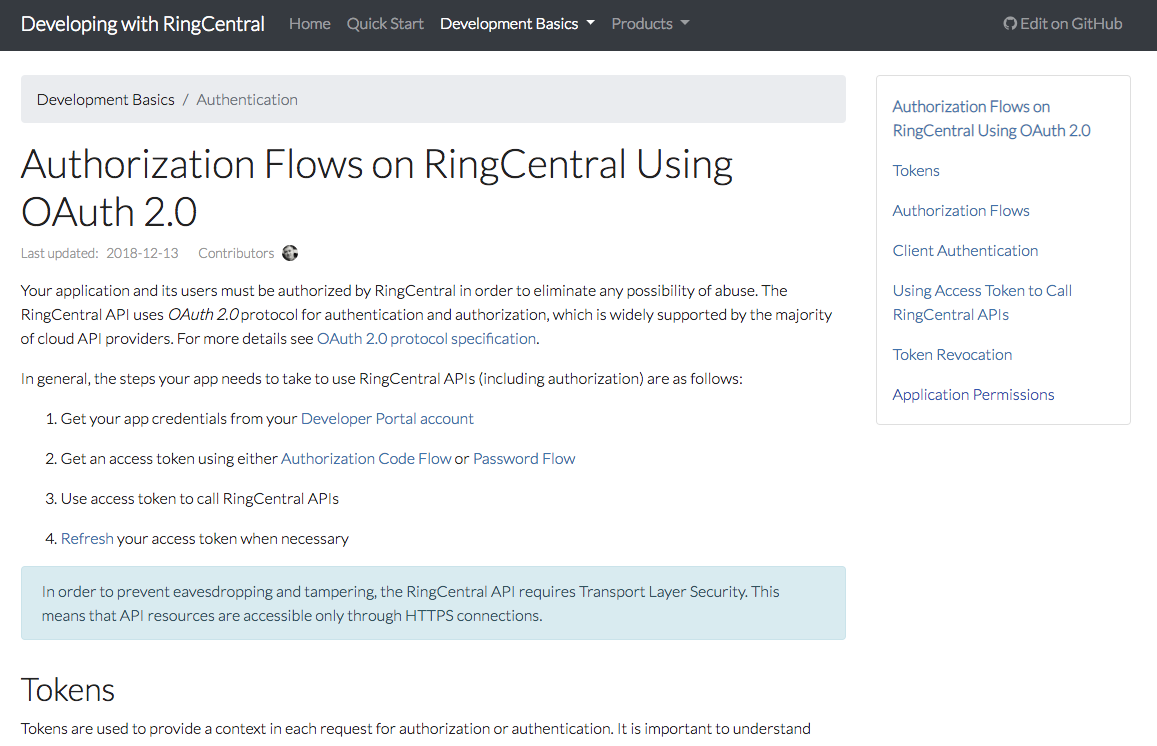
Task: Expand the Development Basics dropdown menu
Action: click(517, 24)
